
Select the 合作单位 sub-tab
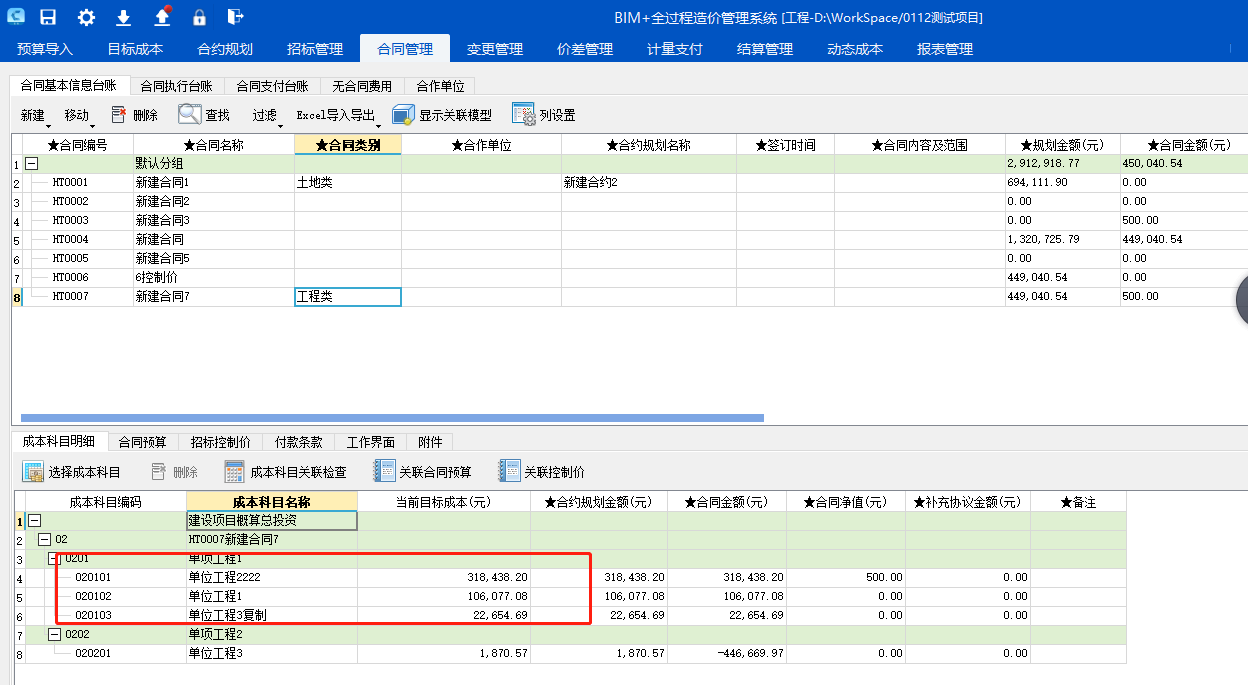tap(440, 87)
